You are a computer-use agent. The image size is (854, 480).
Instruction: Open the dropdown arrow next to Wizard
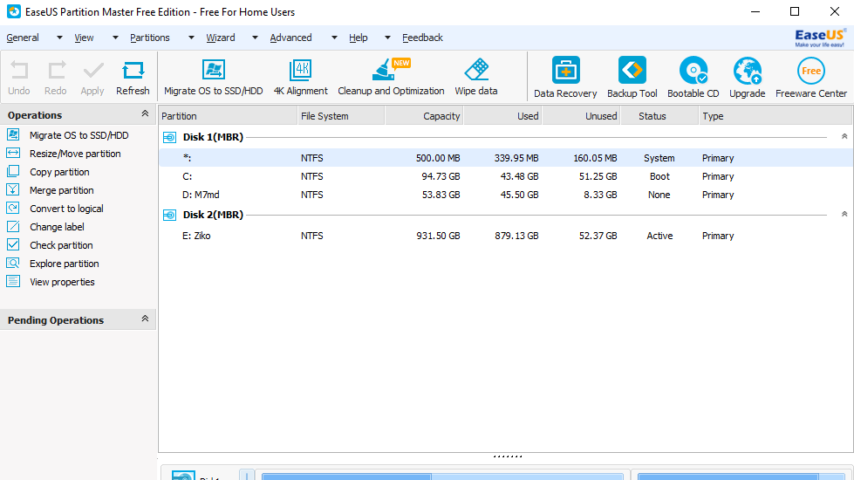pyautogui.click(x=254, y=38)
